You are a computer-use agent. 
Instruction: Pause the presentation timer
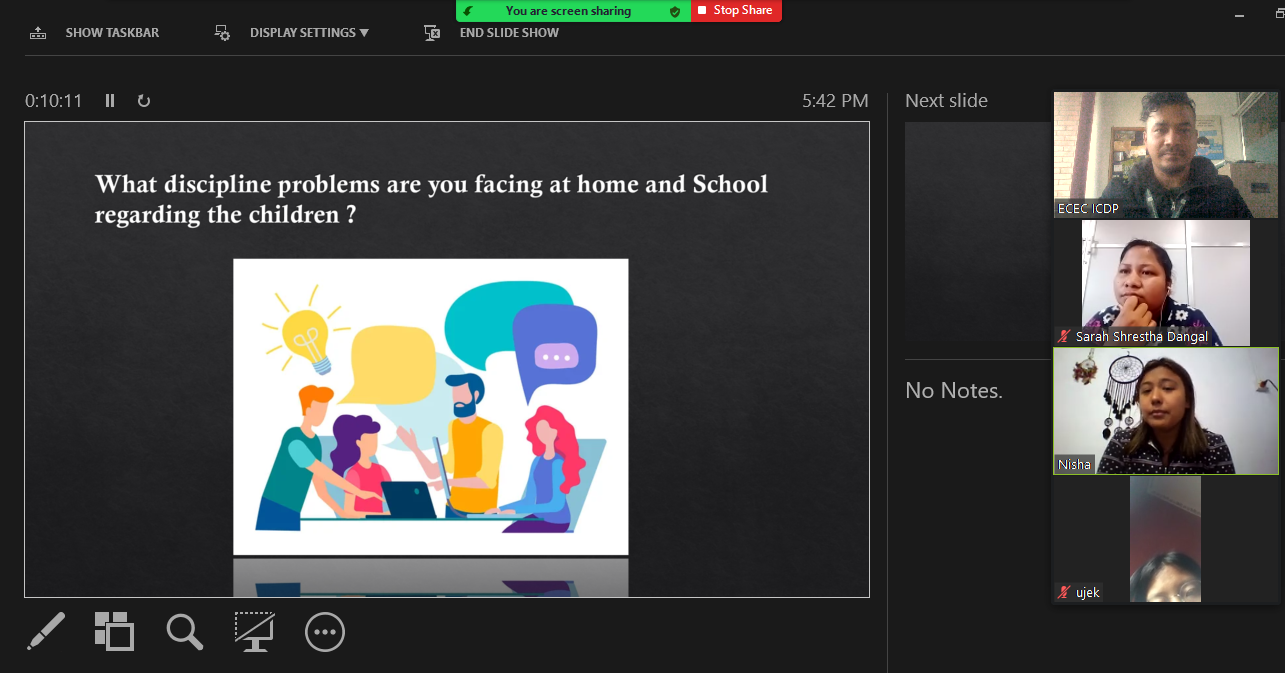pyautogui.click(x=110, y=101)
